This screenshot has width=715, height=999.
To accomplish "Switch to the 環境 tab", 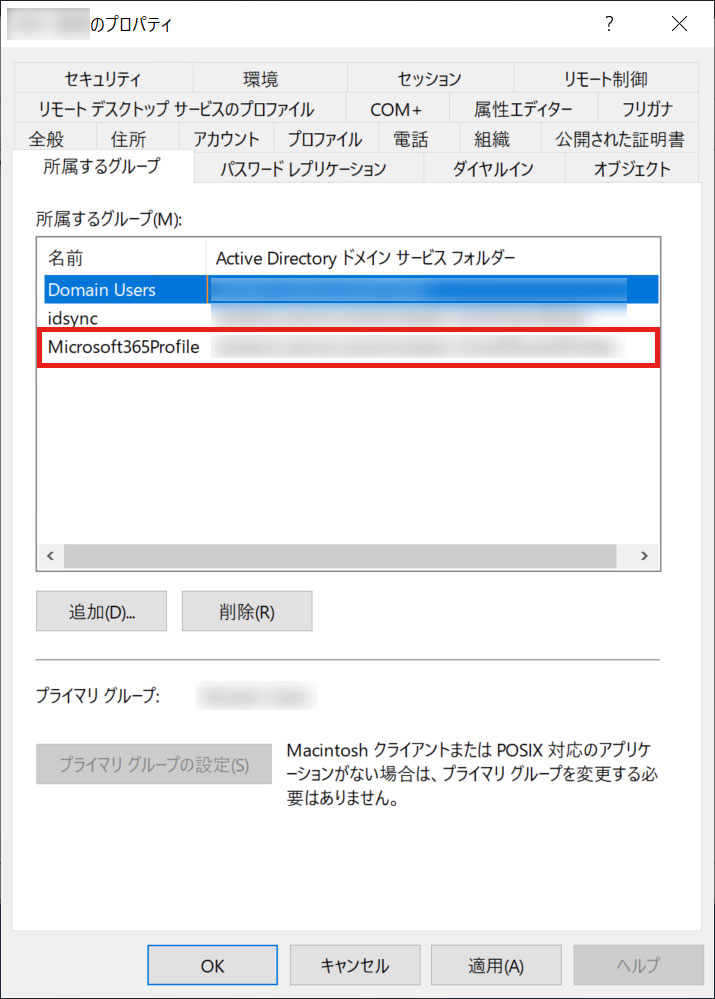I will 270,78.
